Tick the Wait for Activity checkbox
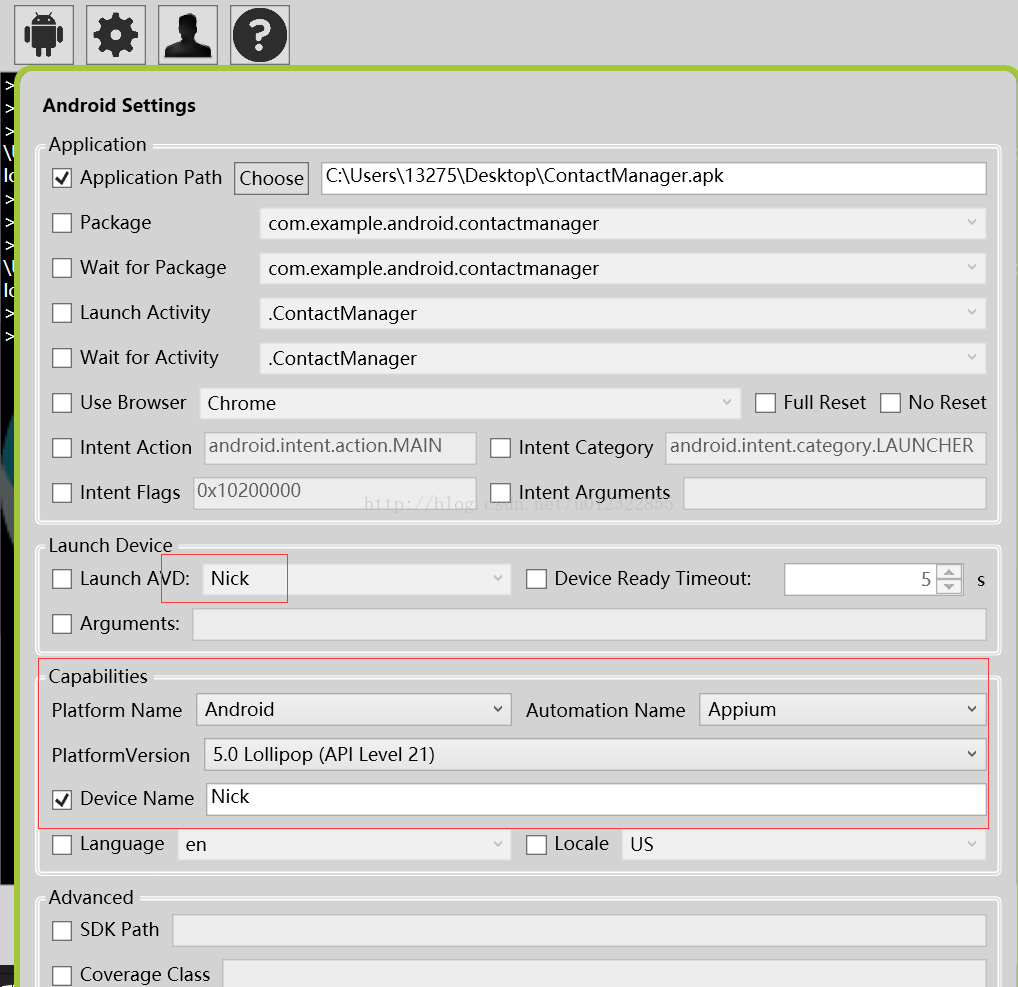The height and width of the screenshot is (987, 1018). pos(62,358)
